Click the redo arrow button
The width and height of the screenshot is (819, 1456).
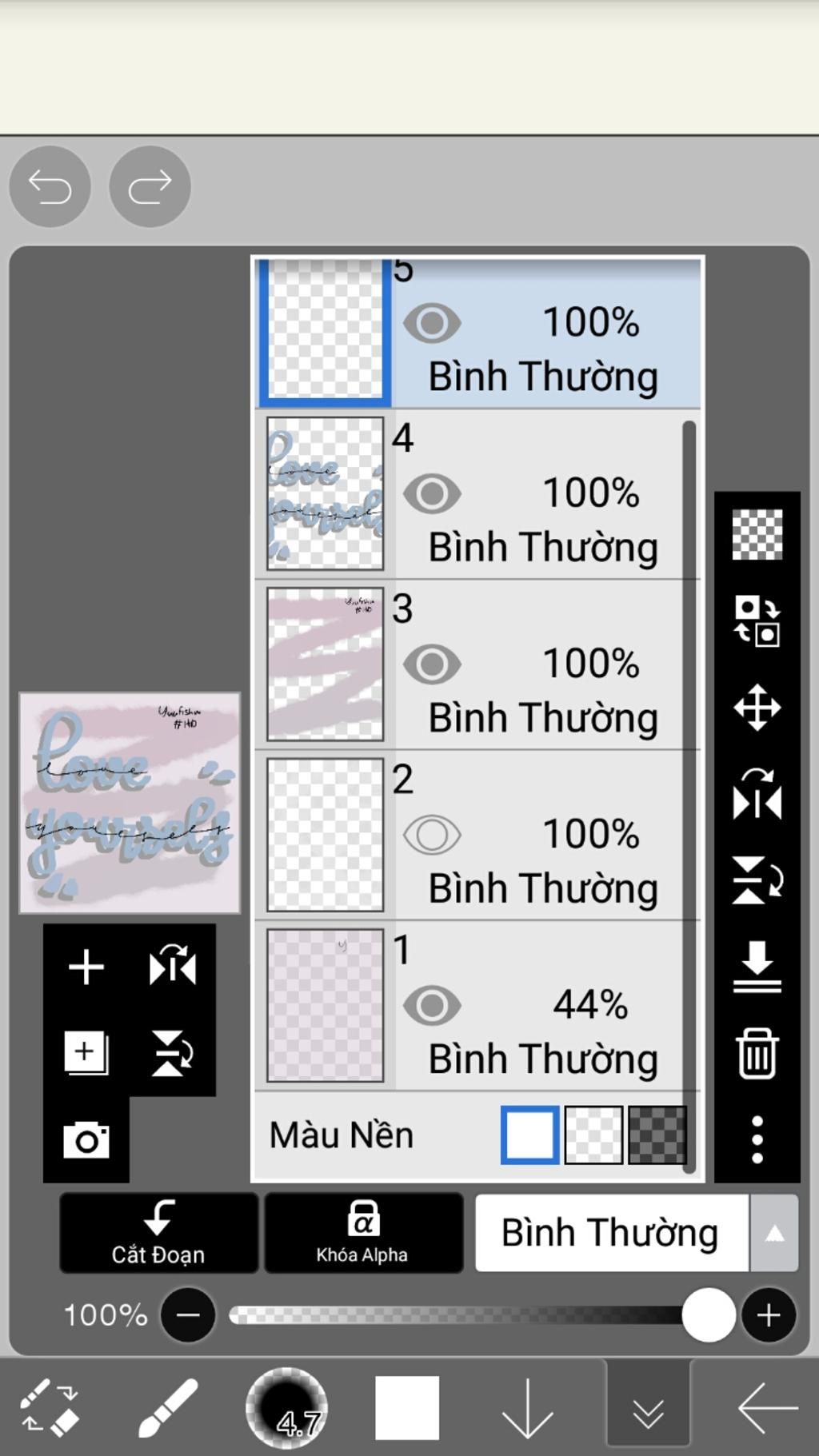pyautogui.click(x=150, y=187)
